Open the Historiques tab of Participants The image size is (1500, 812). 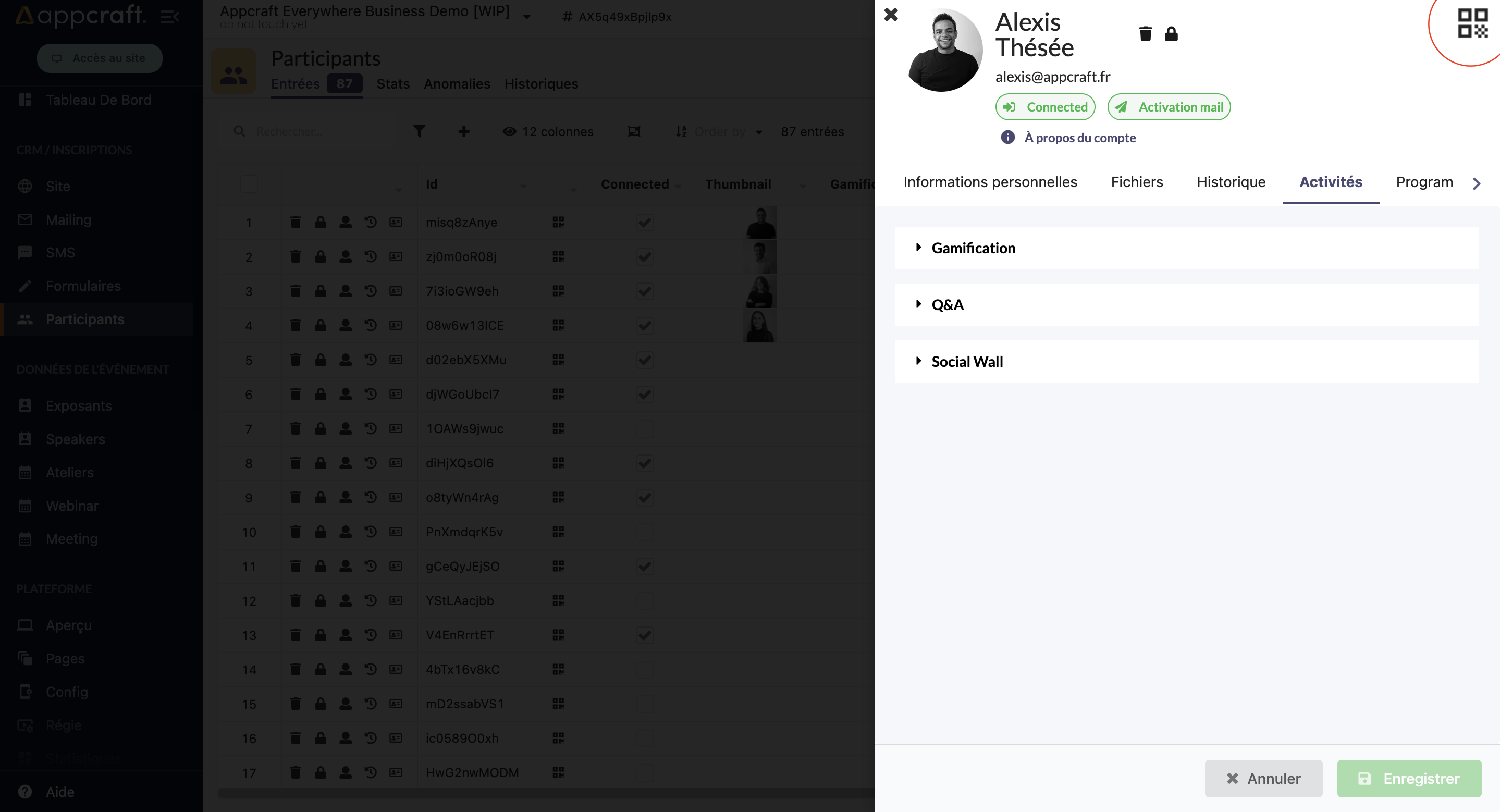pos(541,84)
